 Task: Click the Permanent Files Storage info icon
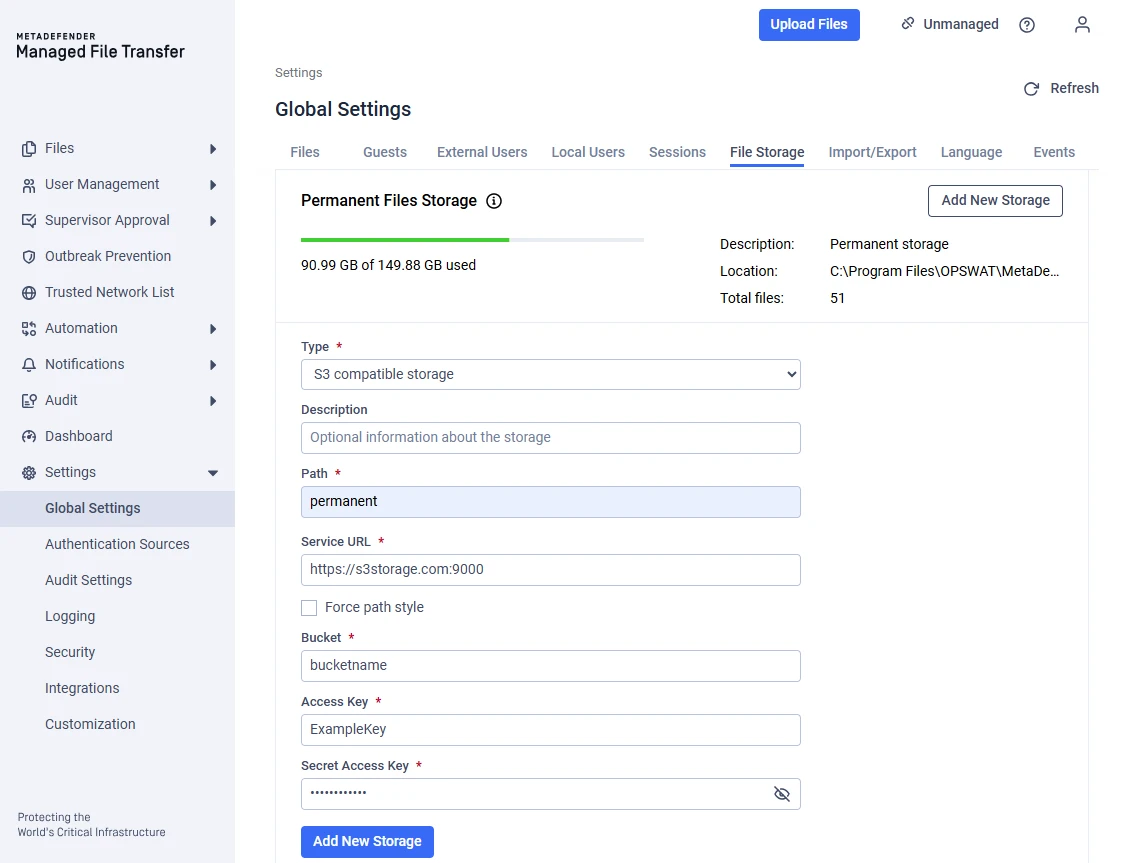494,201
